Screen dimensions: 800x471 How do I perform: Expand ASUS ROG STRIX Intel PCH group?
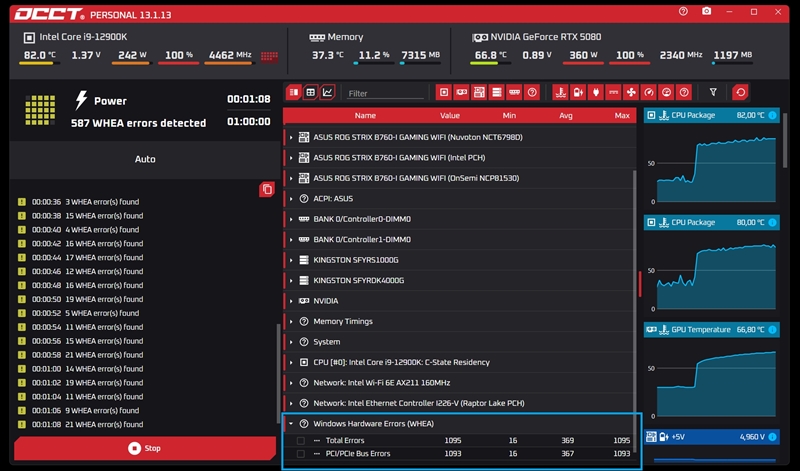tap(291, 158)
